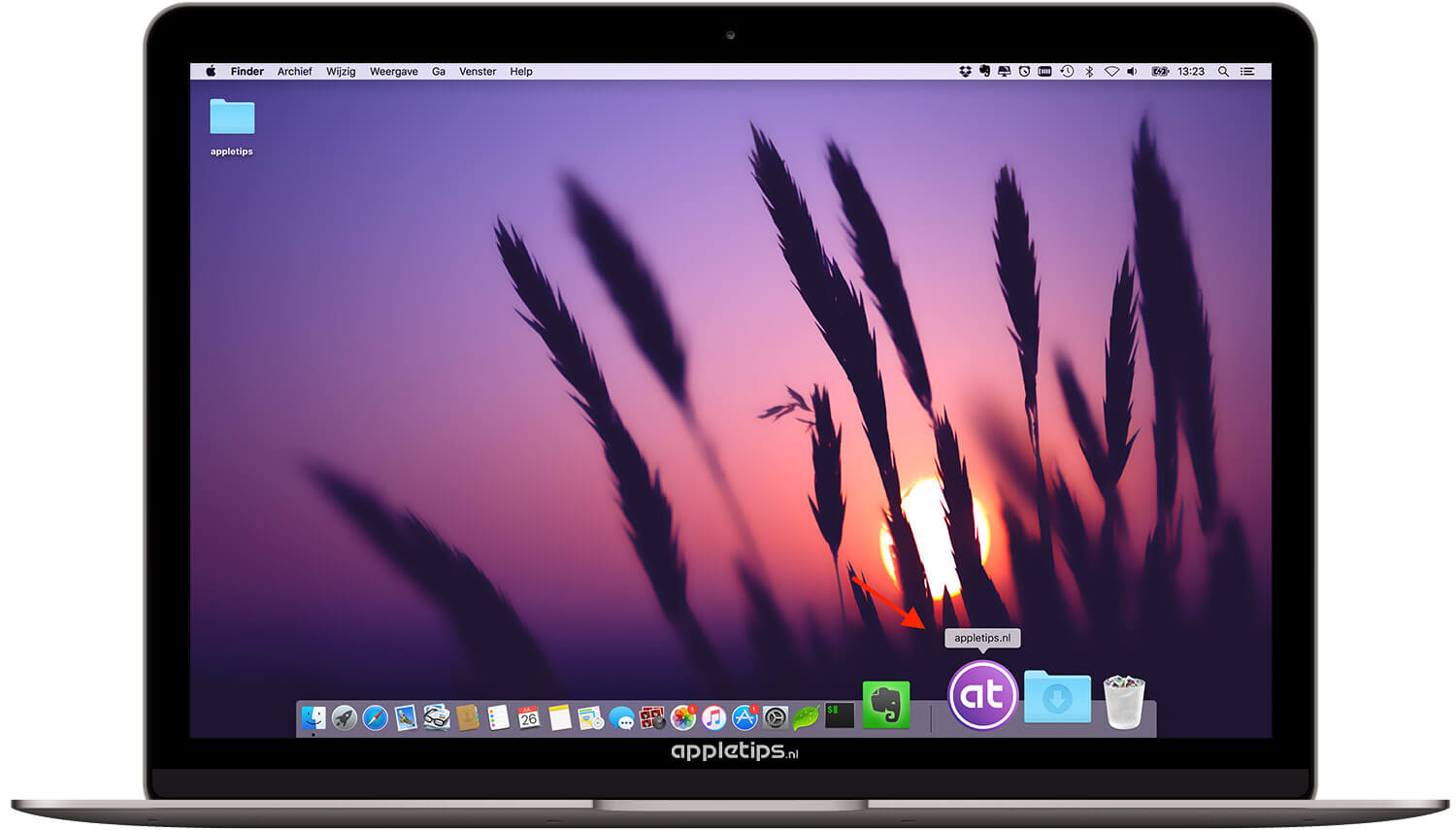Open Contacts address book in Dock
The height and width of the screenshot is (830, 1456).
pyautogui.click(x=468, y=717)
